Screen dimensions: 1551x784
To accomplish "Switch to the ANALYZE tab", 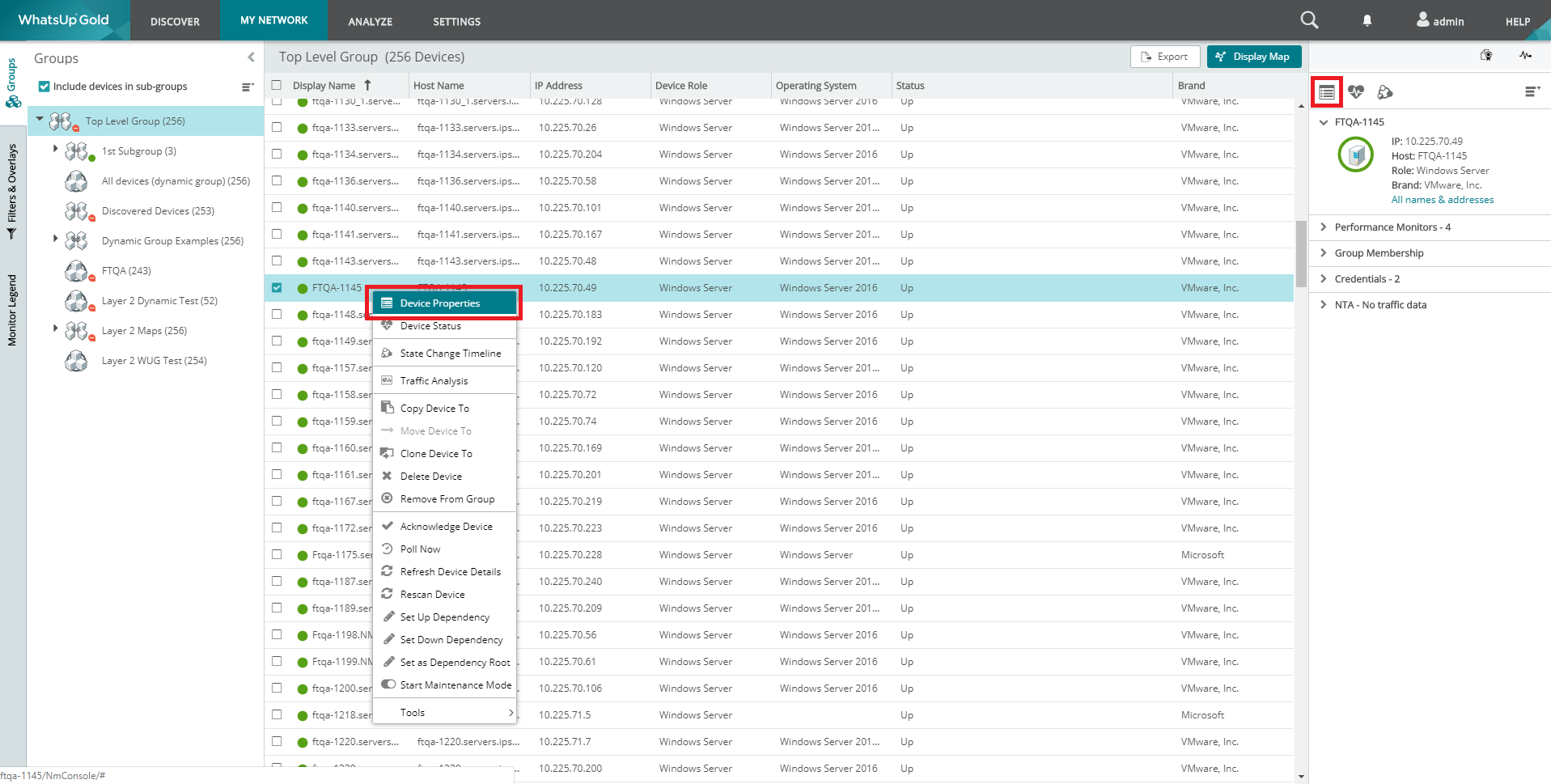I will coord(370,21).
